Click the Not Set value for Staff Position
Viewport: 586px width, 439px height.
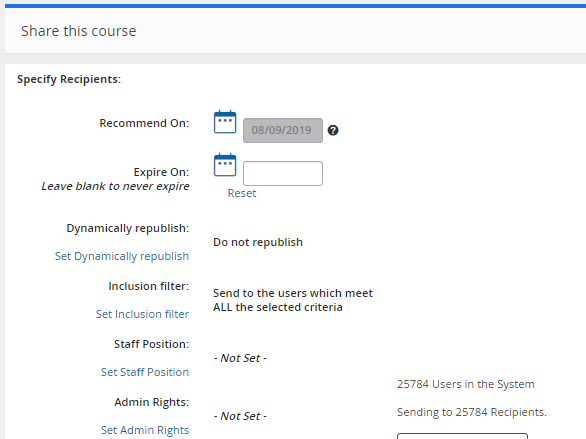pyautogui.click(x=240, y=358)
